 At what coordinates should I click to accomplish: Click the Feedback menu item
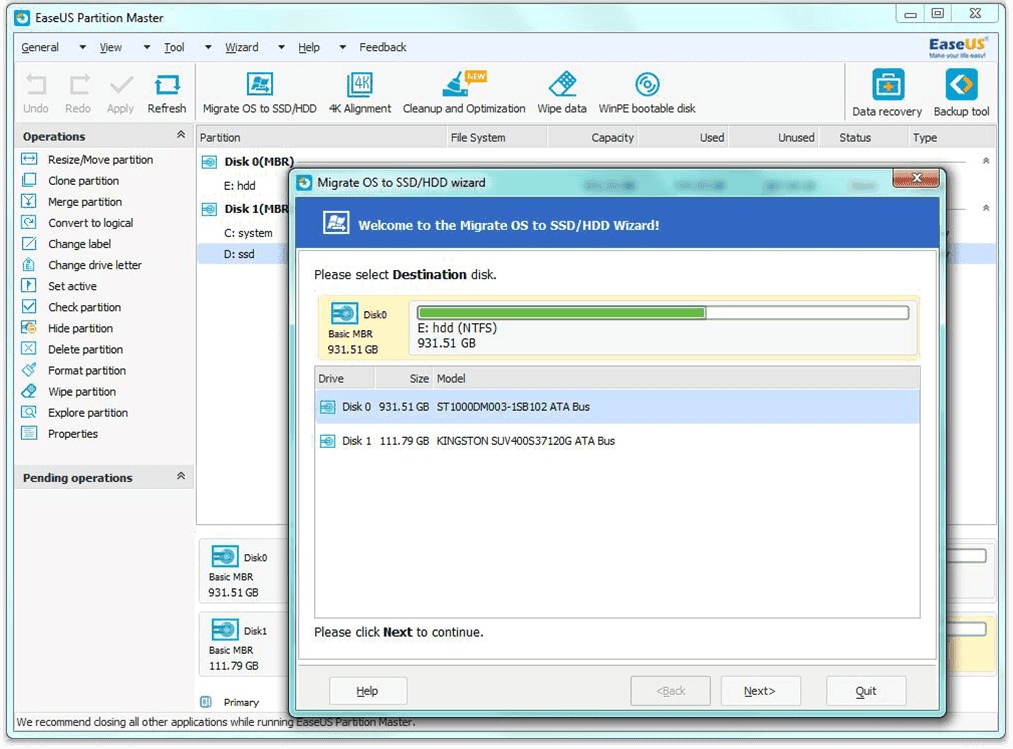coord(382,47)
